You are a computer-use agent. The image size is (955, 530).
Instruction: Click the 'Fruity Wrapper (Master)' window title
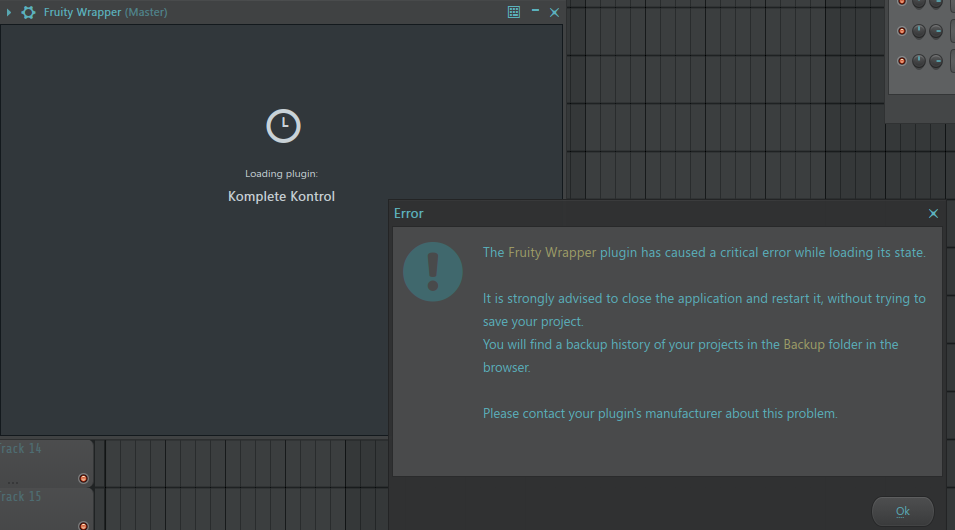click(105, 12)
